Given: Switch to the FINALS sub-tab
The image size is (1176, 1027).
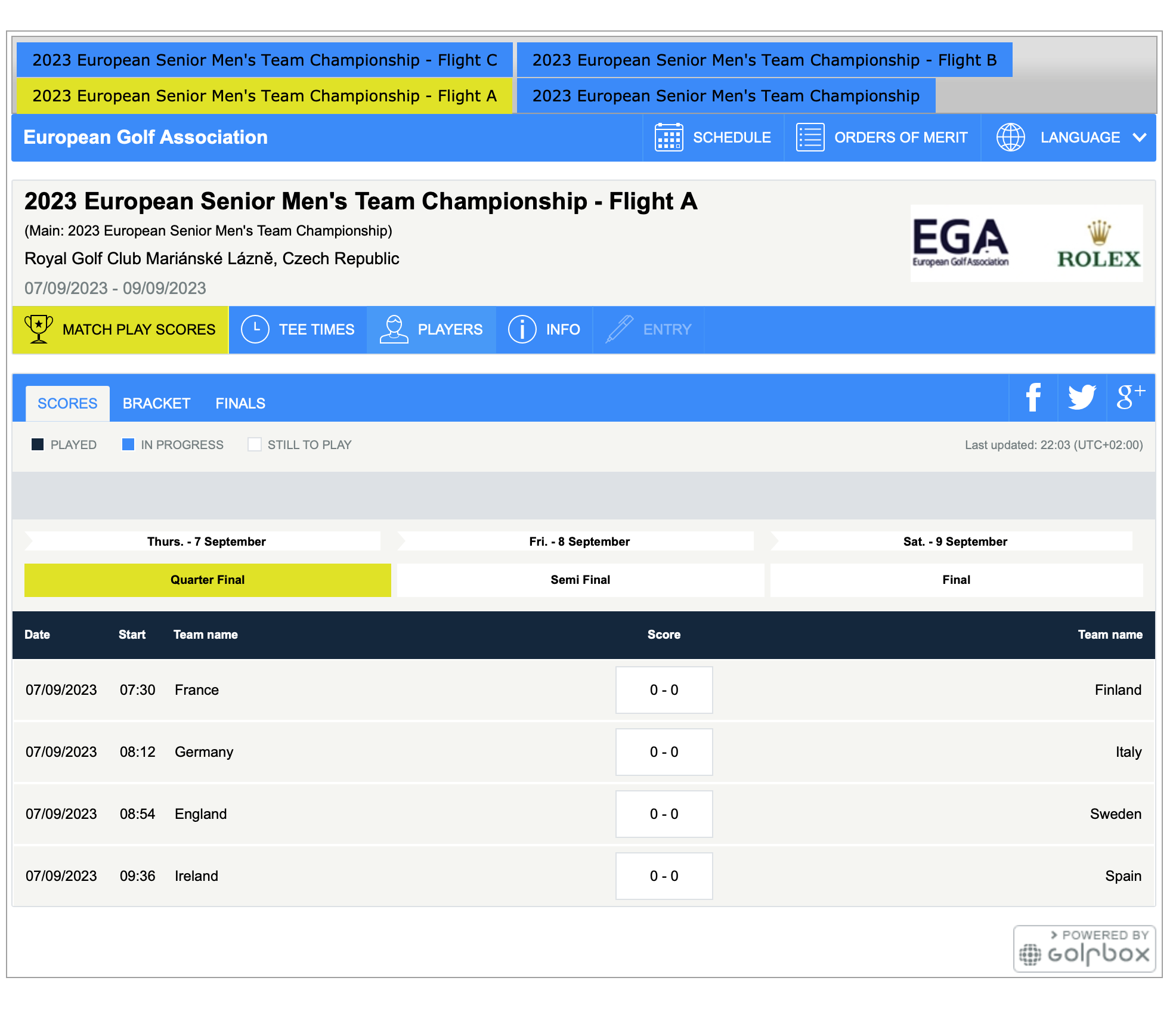Looking at the screenshot, I should click(x=240, y=404).
